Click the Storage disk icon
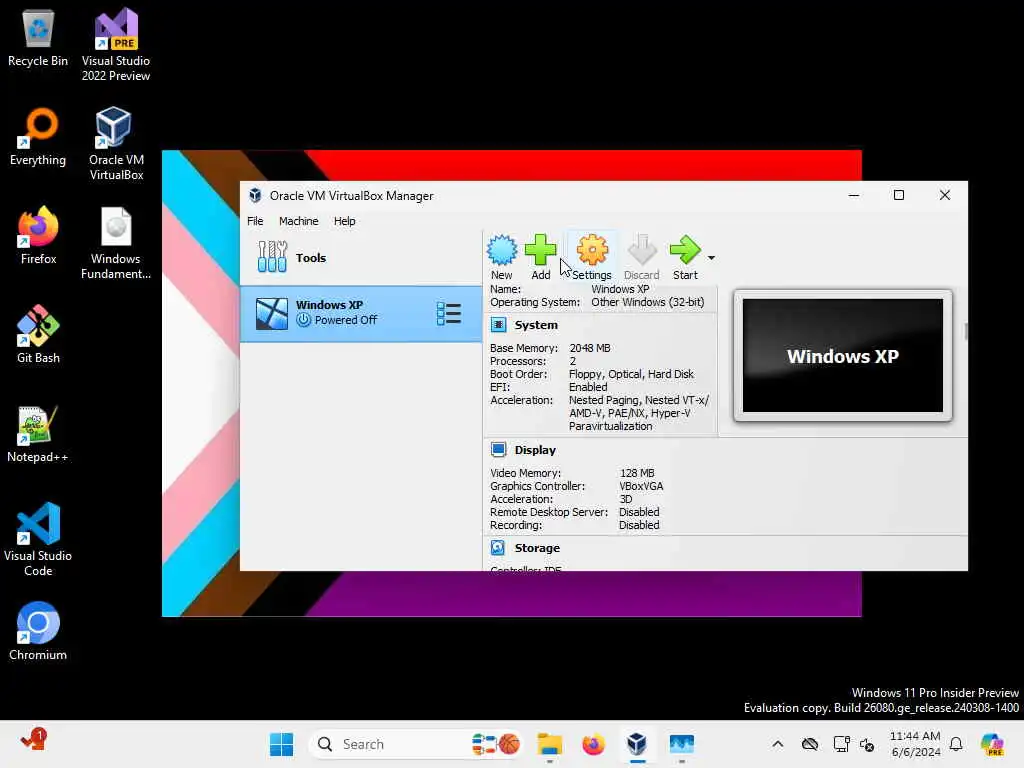1024x768 pixels. (x=498, y=548)
